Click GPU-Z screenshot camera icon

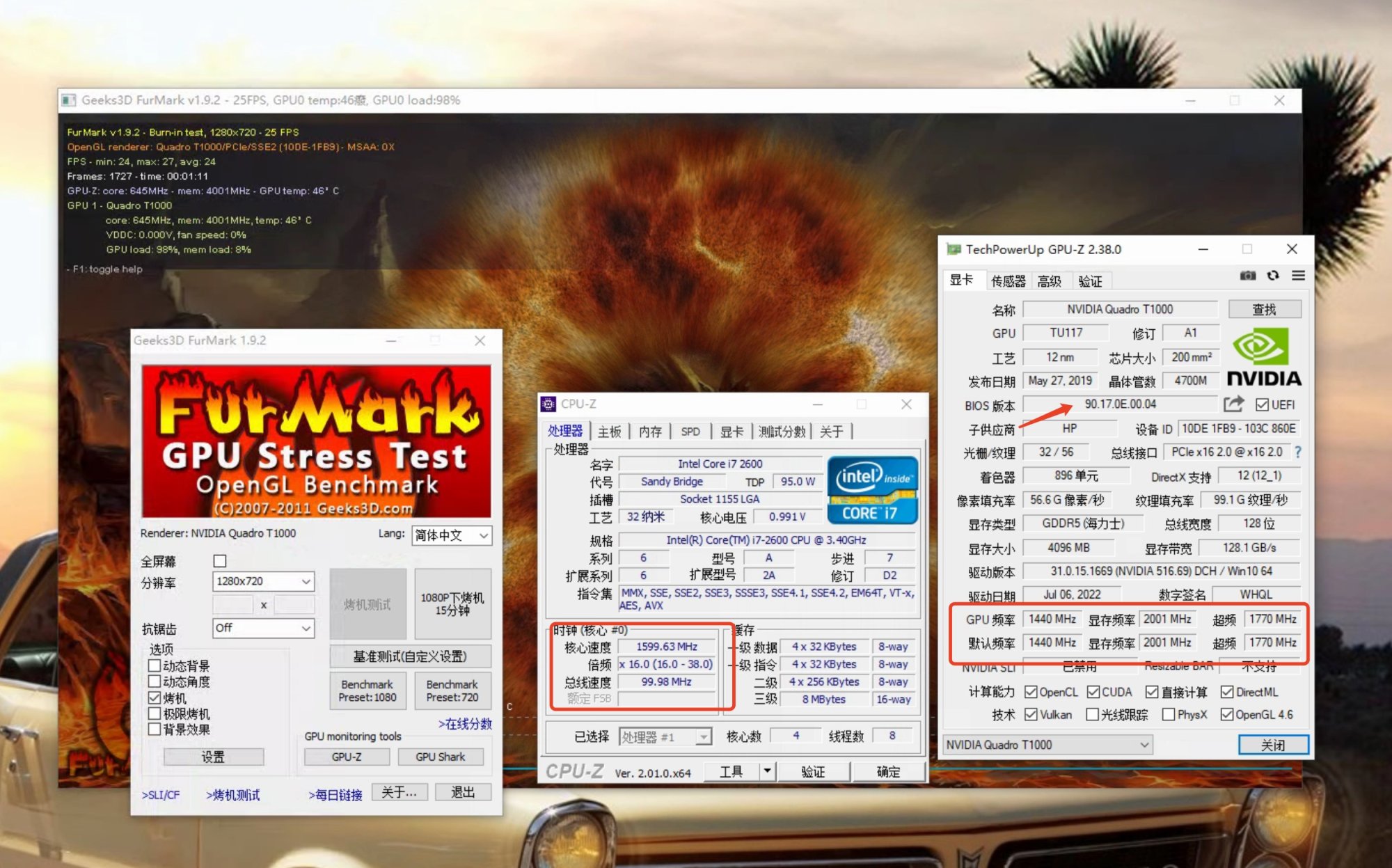(1248, 276)
